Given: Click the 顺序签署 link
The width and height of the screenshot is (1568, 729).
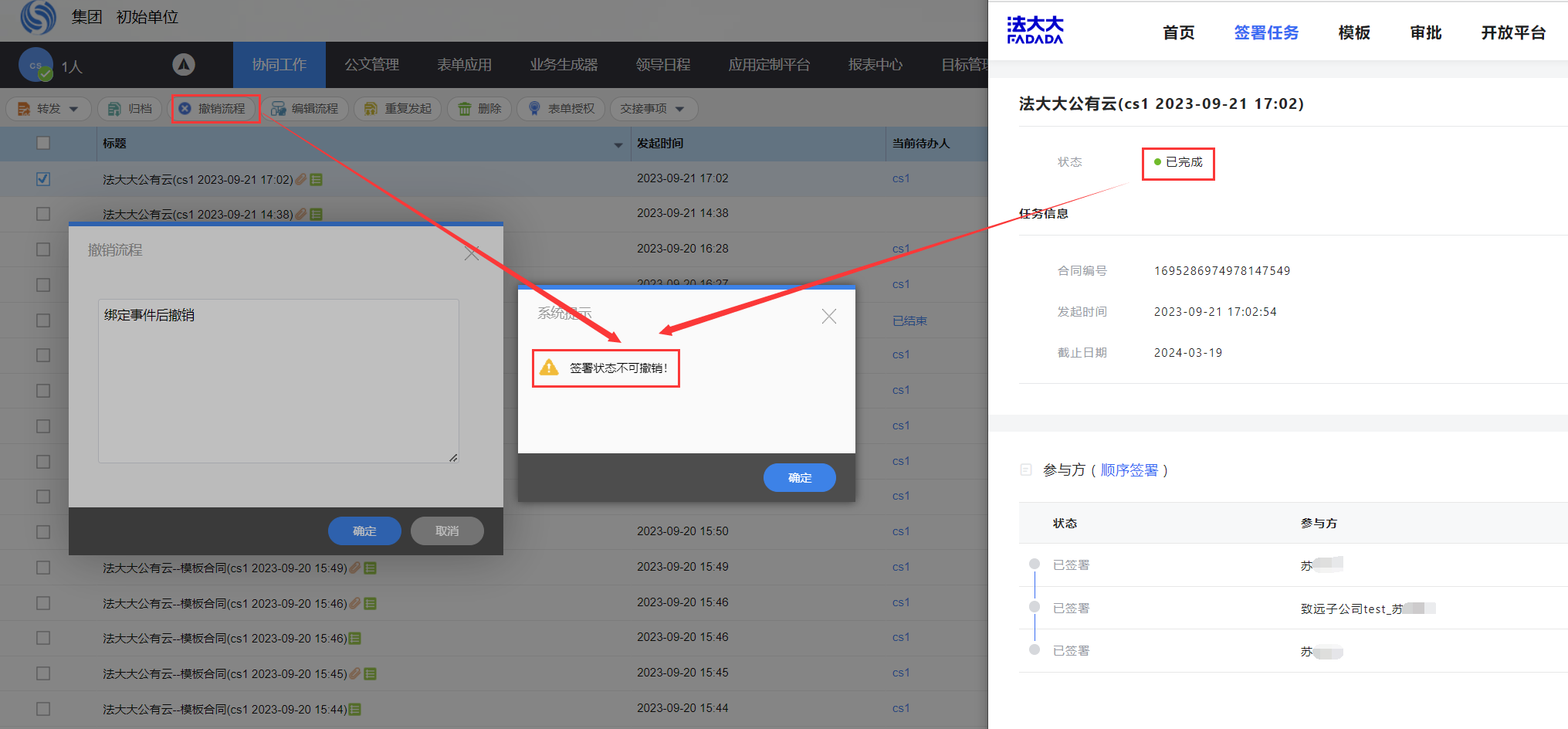Looking at the screenshot, I should click(1129, 470).
